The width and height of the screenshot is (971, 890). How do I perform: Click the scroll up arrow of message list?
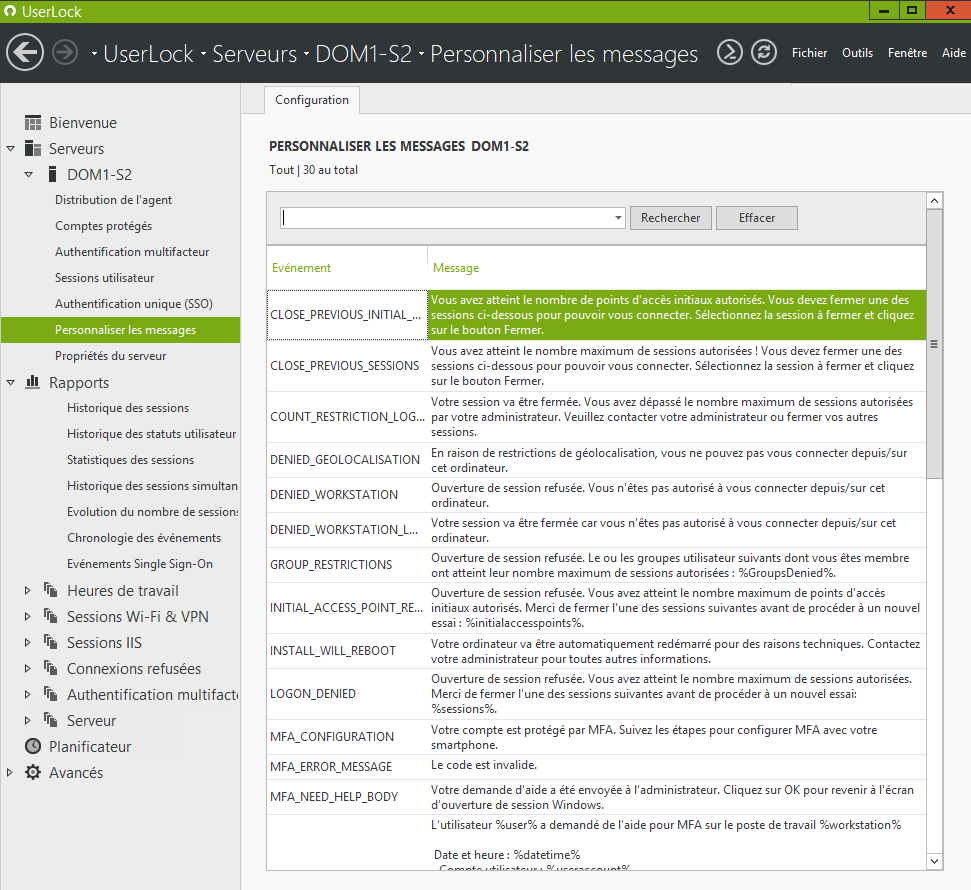934,200
